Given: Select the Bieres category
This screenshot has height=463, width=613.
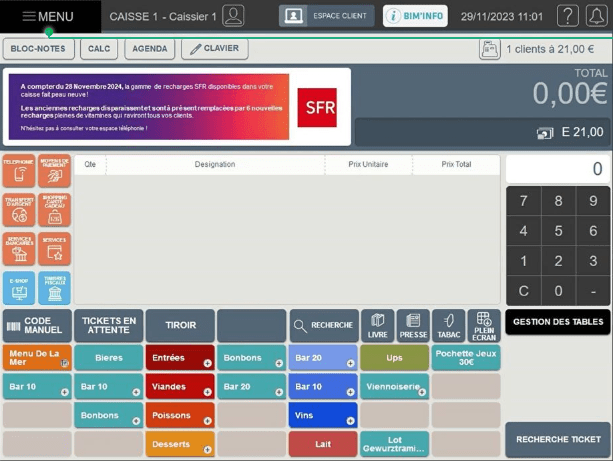Looking at the screenshot, I should (109, 358).
